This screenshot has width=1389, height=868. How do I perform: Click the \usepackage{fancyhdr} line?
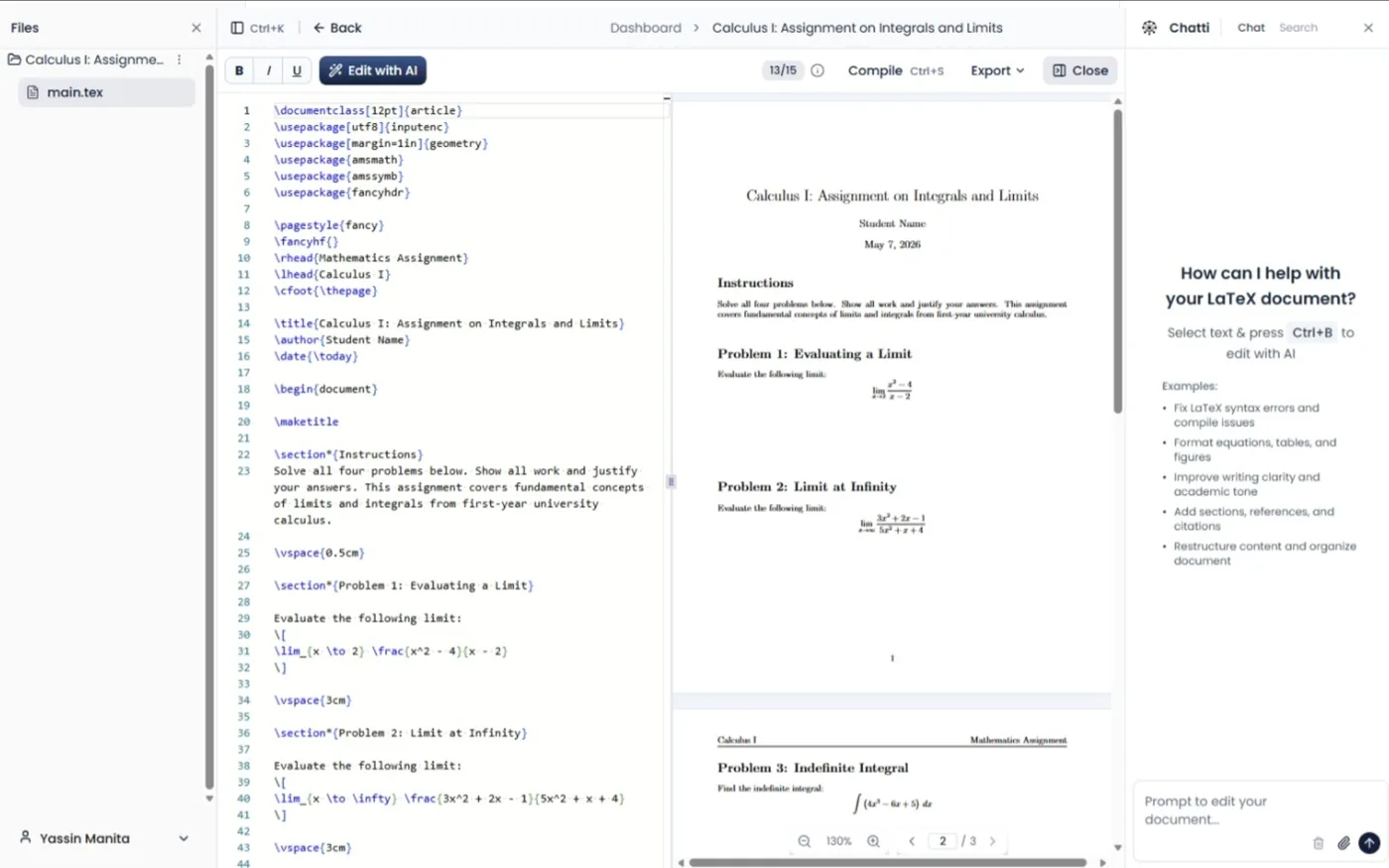click(x=342, y=192)
